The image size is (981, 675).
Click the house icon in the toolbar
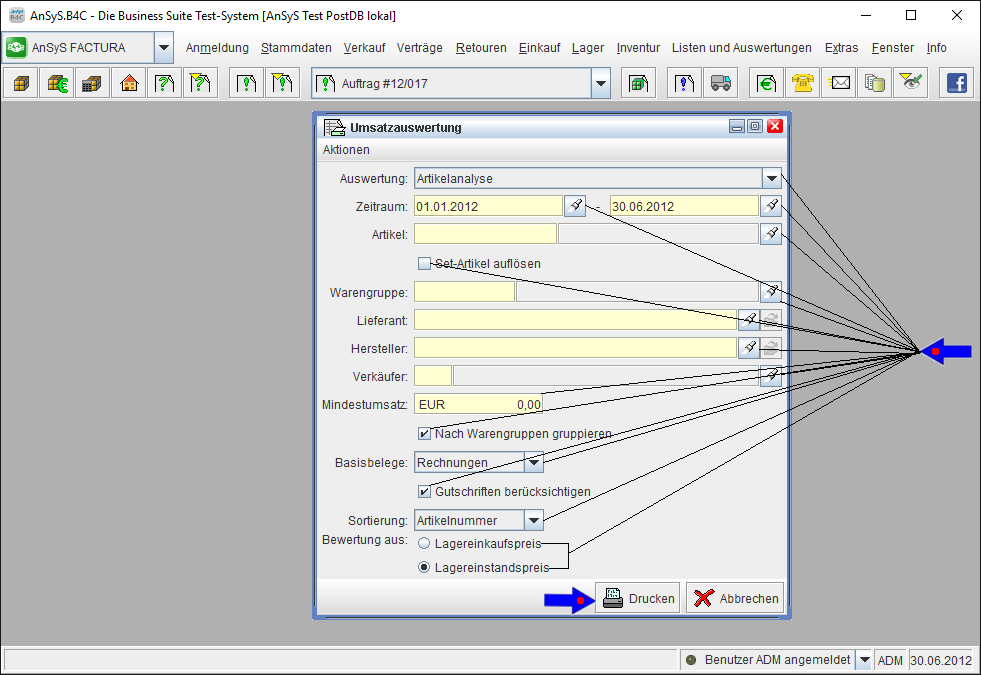tap(128, 84)
